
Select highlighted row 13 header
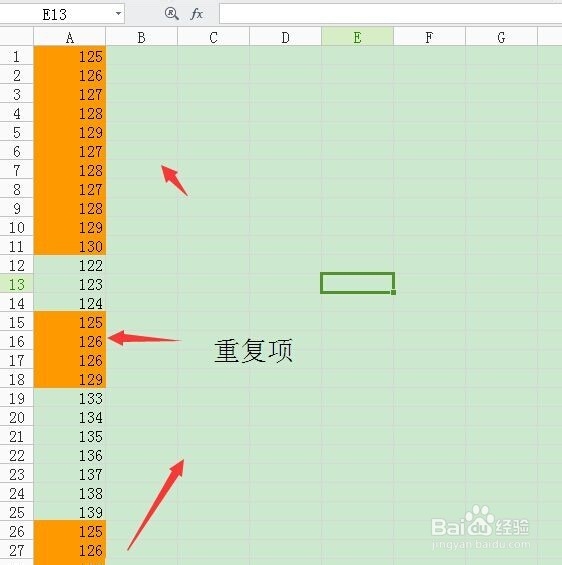click(17, 284)
